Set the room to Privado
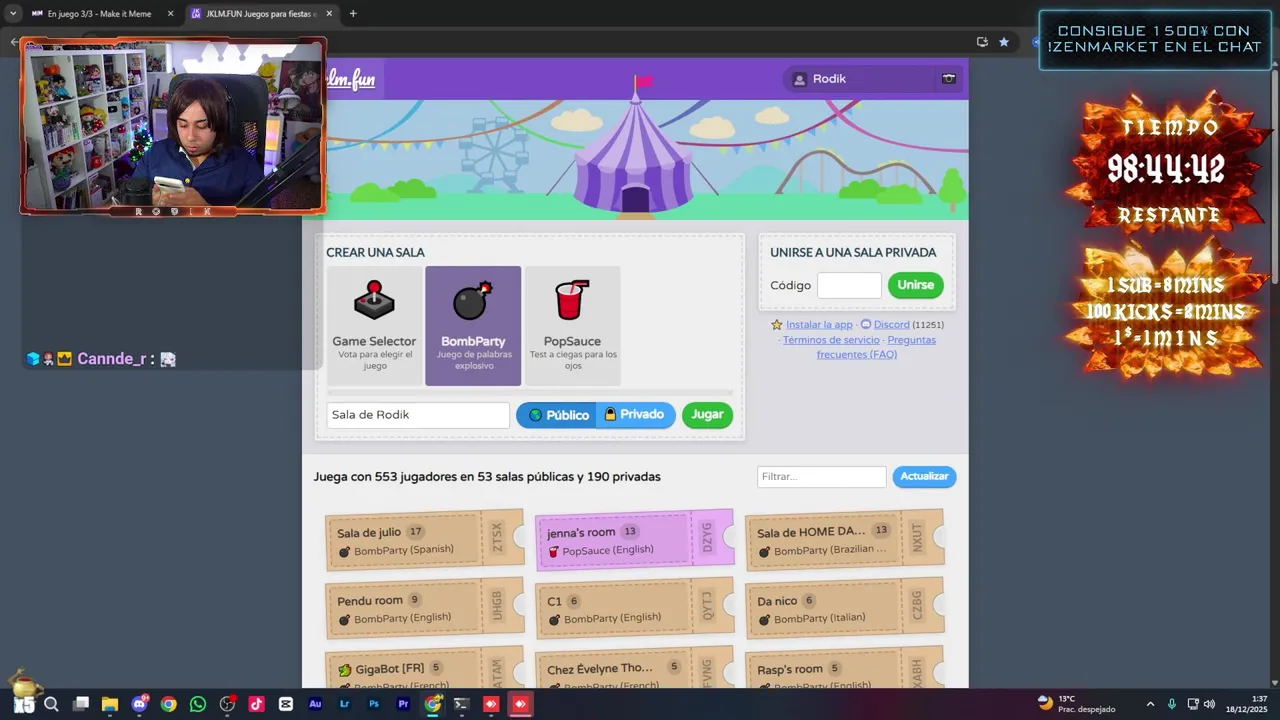 (635, 415)
